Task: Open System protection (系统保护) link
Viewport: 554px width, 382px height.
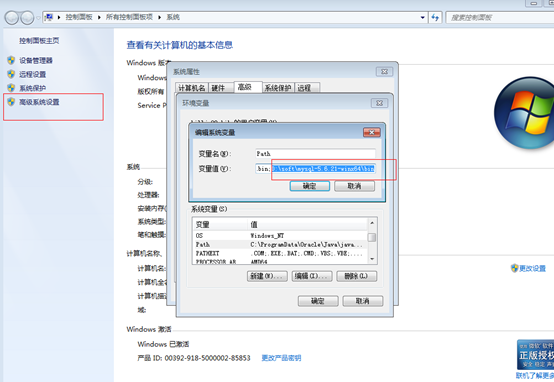Action: coord(33,88)
